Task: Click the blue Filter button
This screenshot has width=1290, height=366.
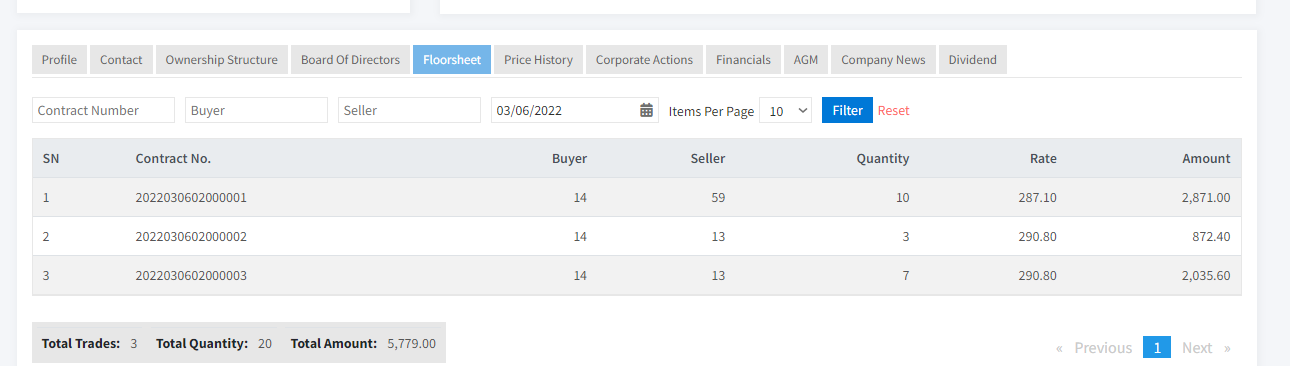Action: coord(847,110)
